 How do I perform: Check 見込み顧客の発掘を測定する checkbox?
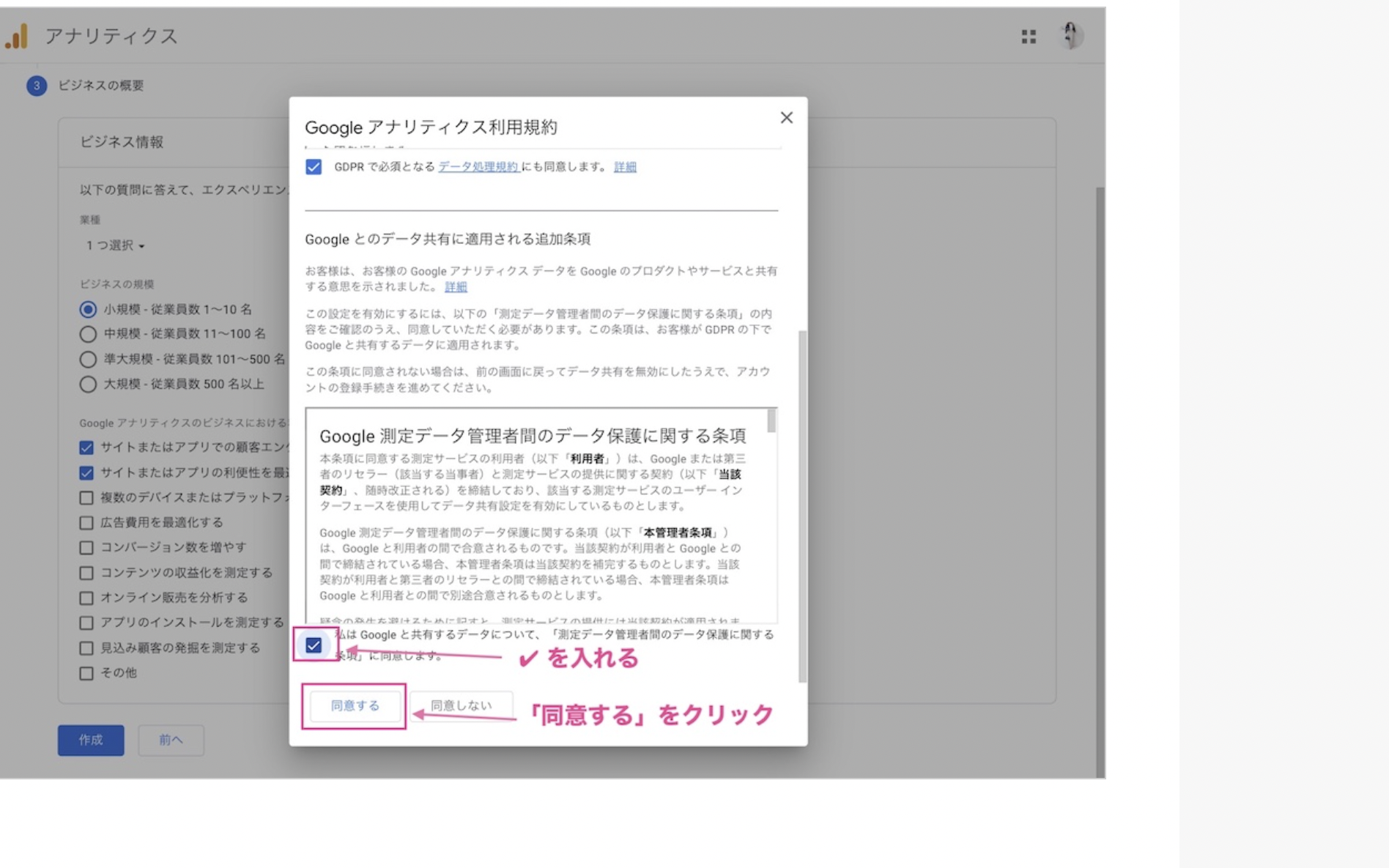coord(86,648)
